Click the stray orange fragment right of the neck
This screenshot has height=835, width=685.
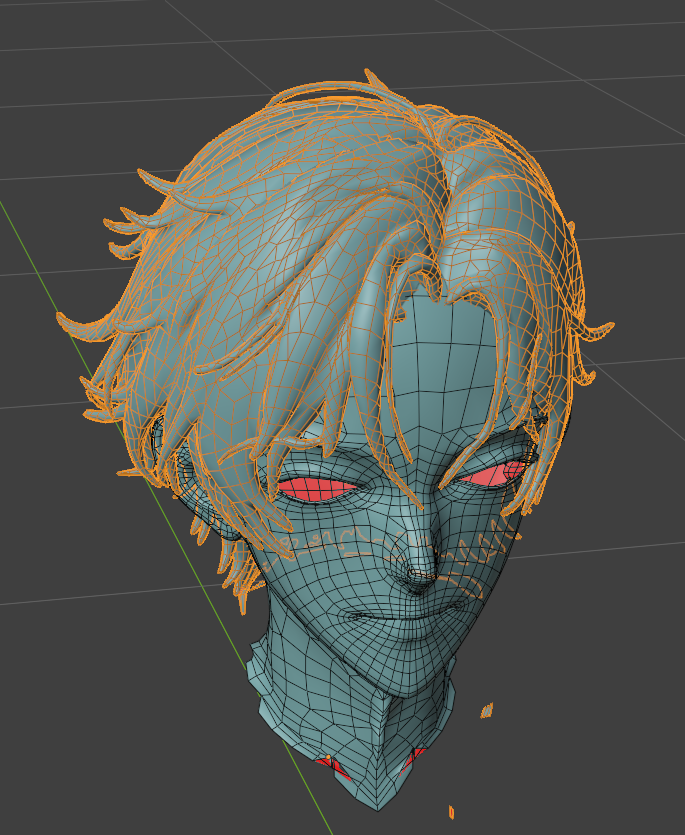tap(487, 711)
